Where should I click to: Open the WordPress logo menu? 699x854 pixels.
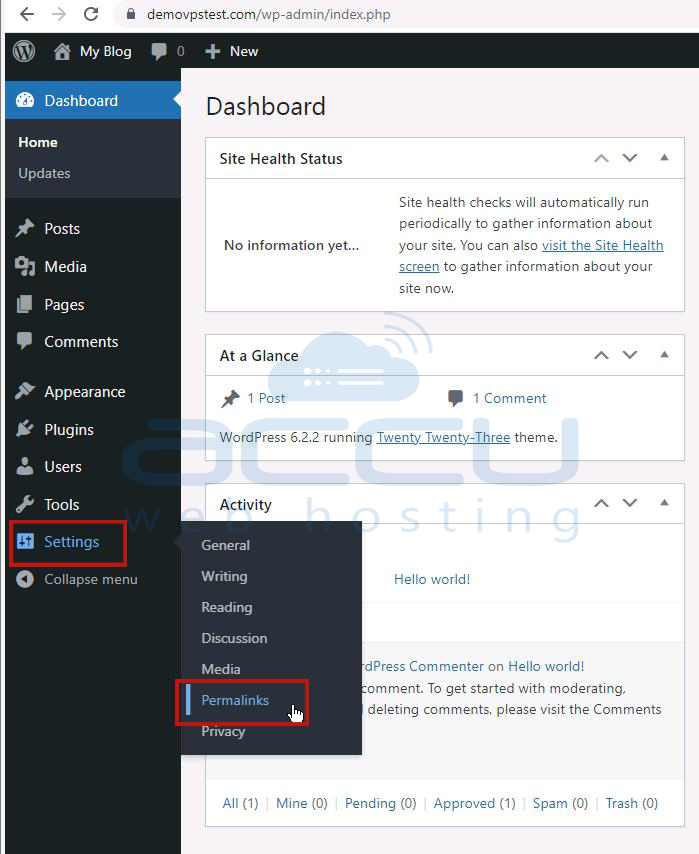click(x=24, y=51)
